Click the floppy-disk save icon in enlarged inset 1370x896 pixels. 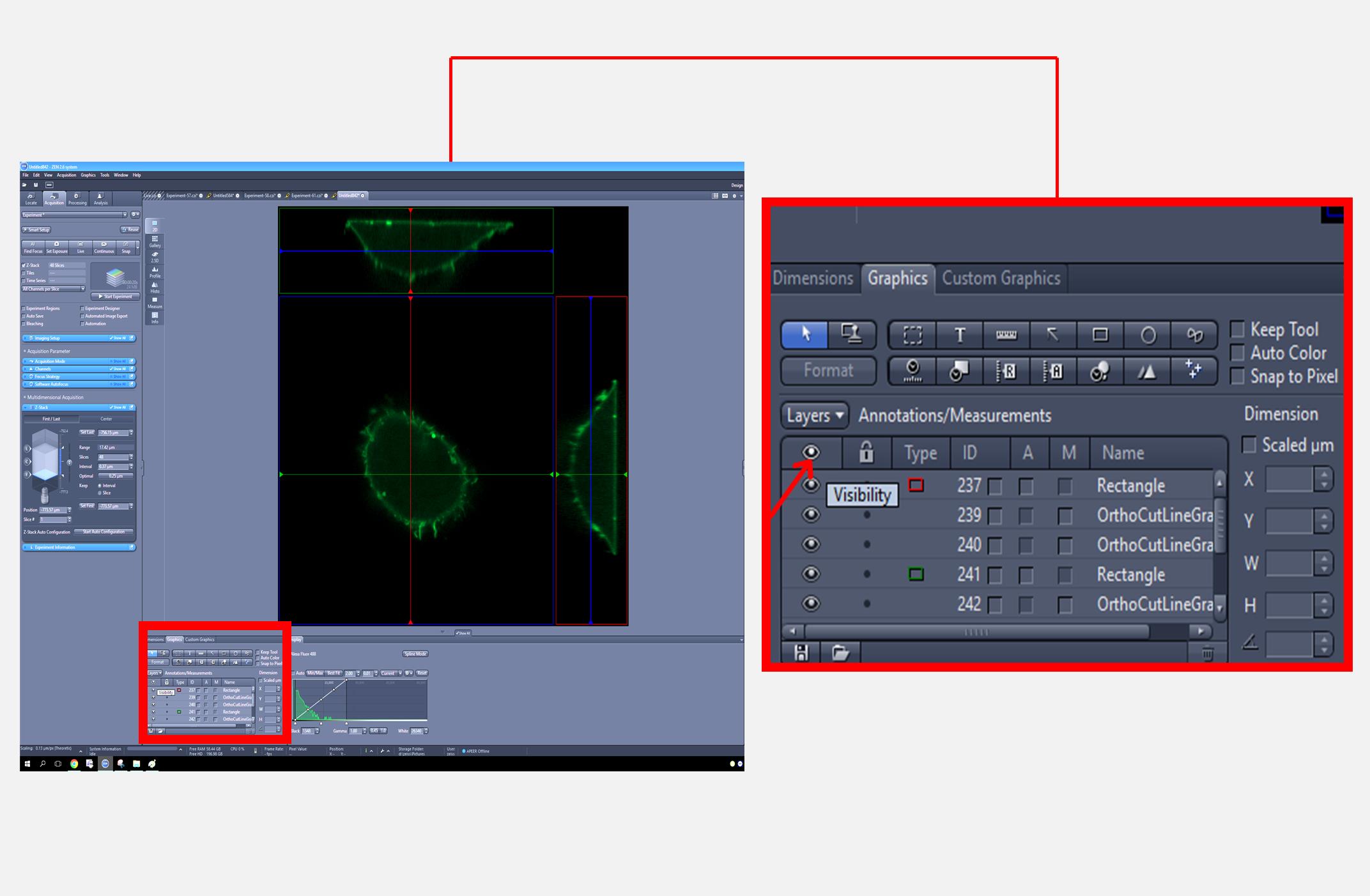coord(801,653)
